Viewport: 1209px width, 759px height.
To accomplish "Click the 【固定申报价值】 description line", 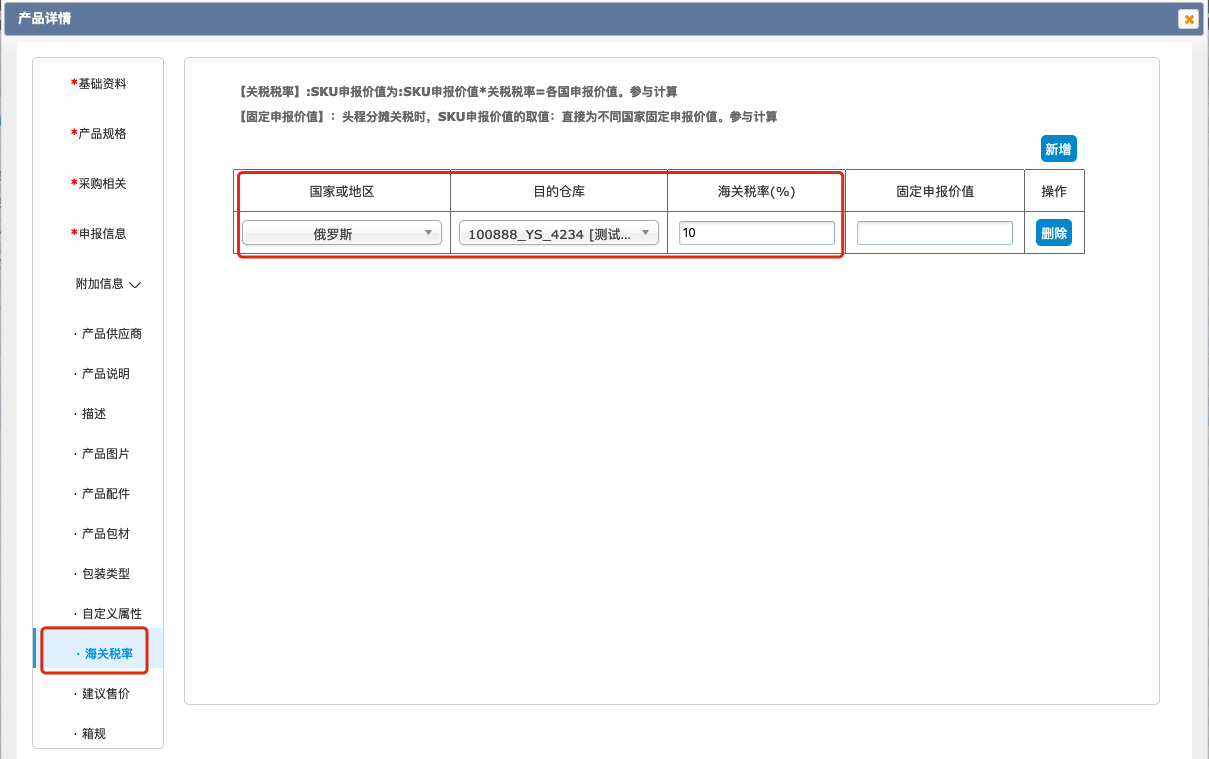I will pos(507,117).
